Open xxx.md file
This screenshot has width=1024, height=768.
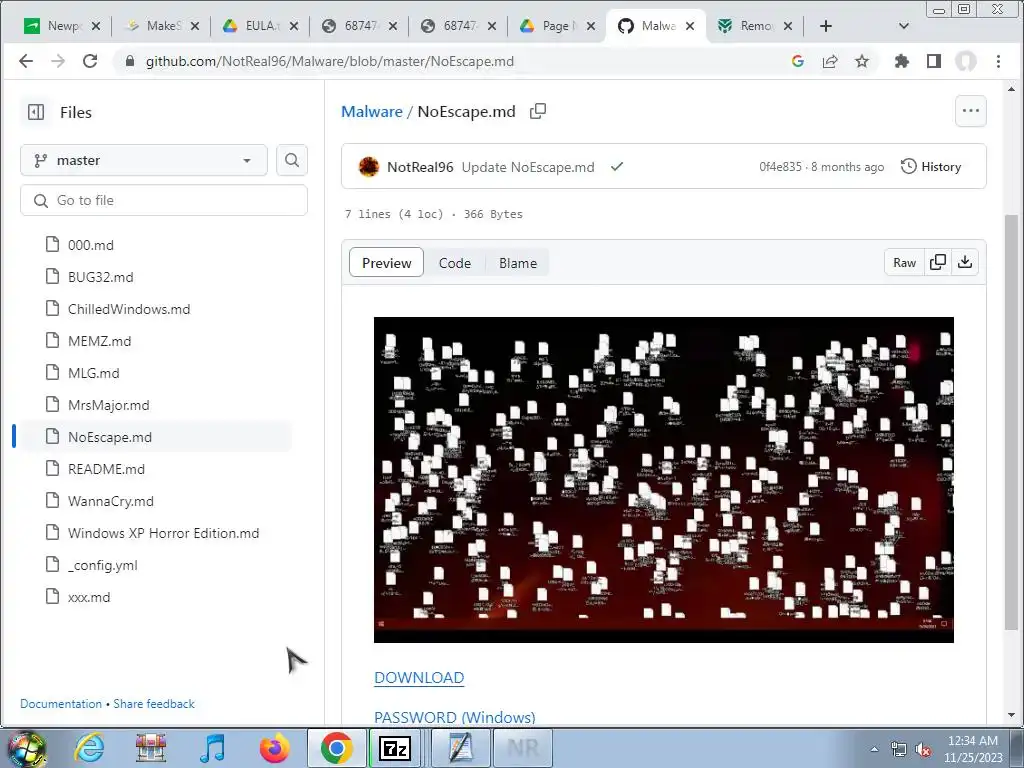click(89, 597)
